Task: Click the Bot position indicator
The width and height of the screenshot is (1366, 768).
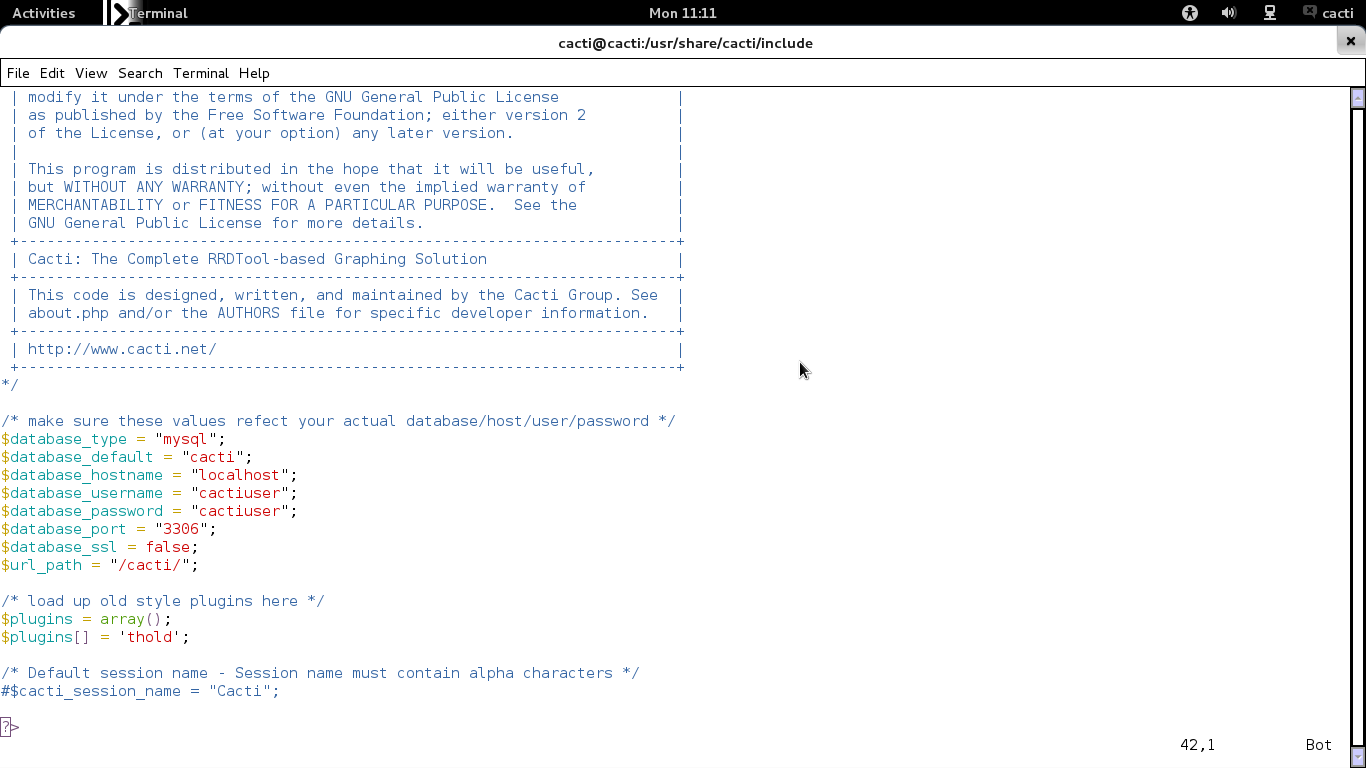Action: pos(1319,745)
